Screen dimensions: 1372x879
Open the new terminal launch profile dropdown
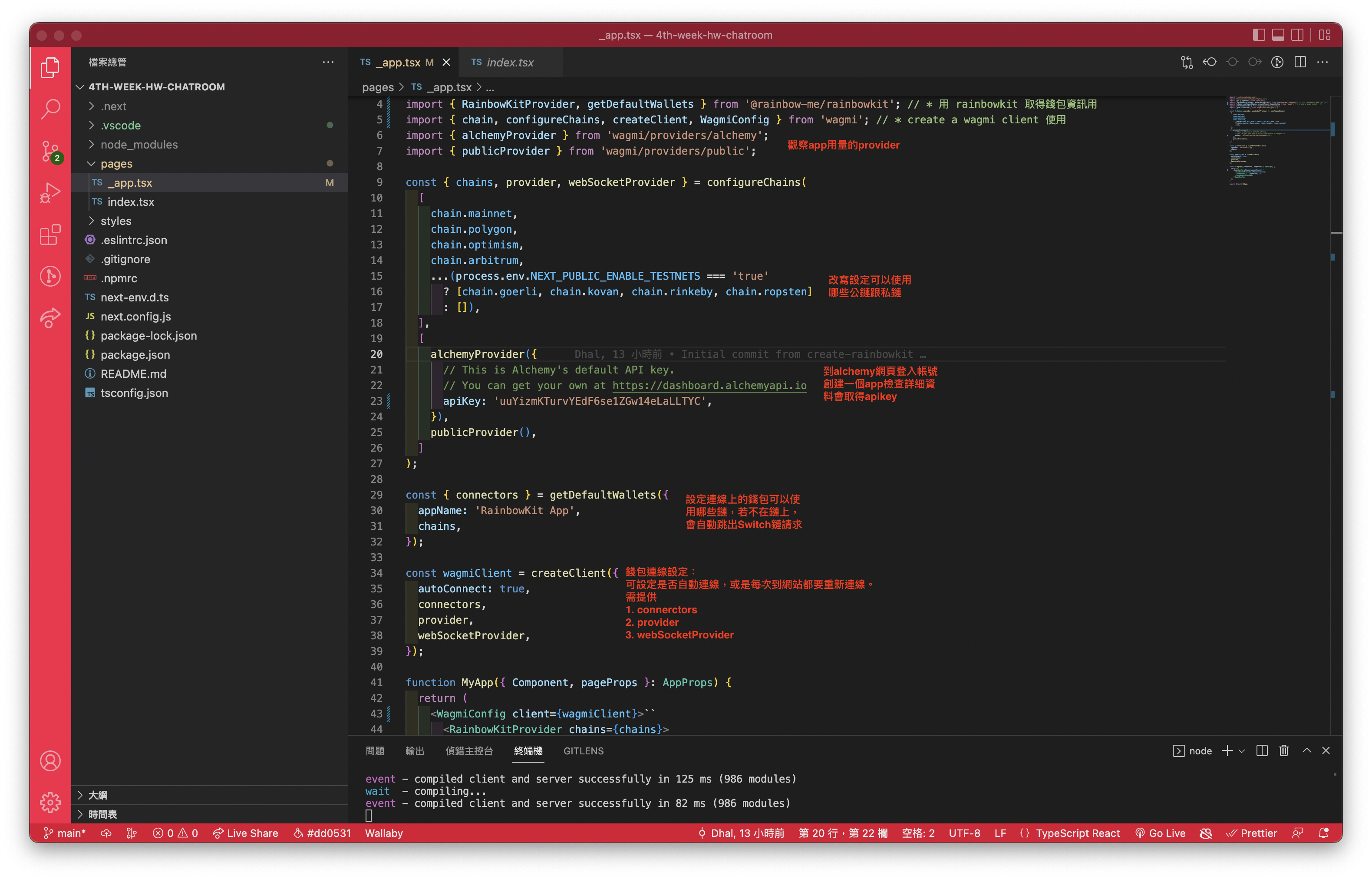click(1242, 751)
